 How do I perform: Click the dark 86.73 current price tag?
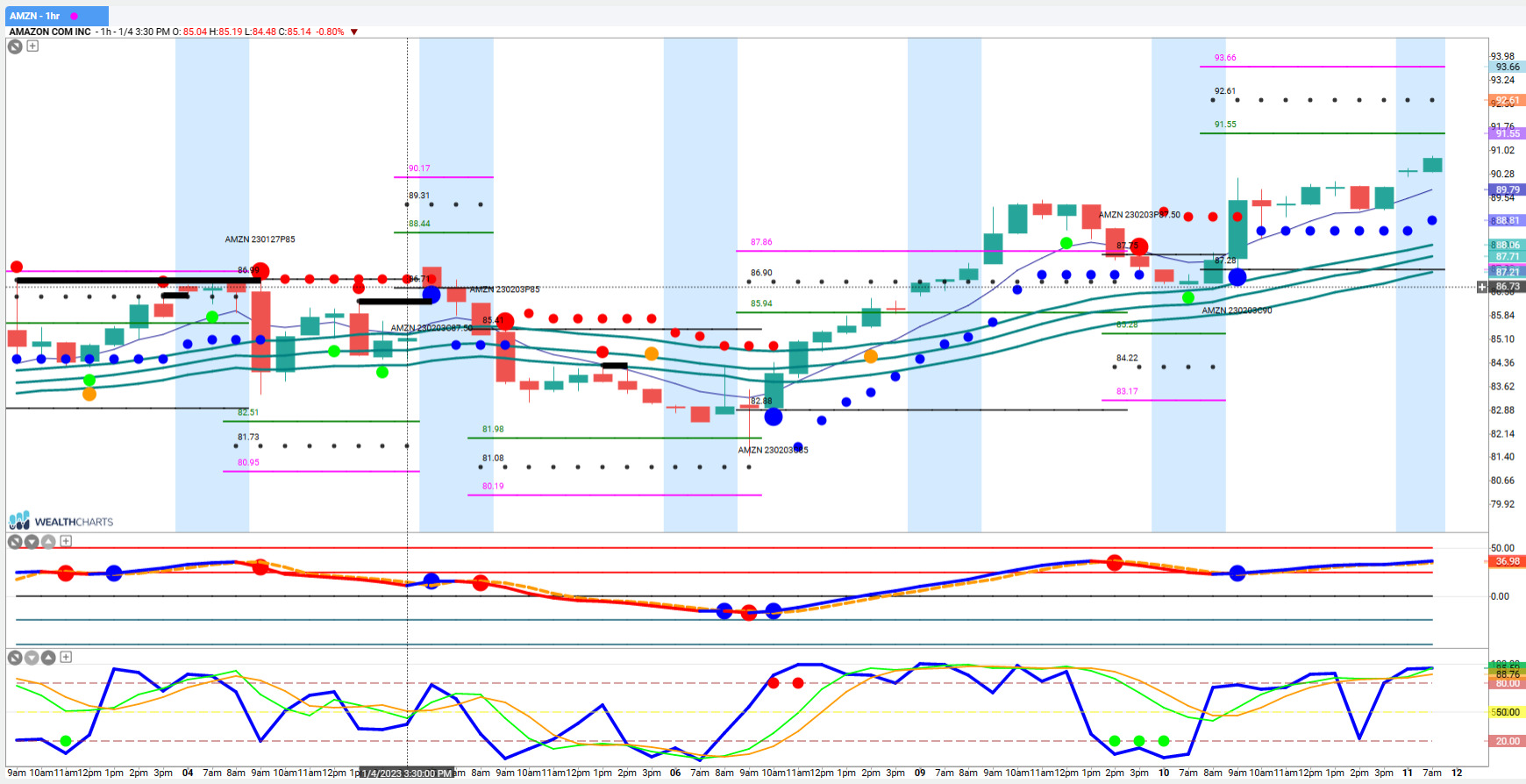pos(1508,287)
